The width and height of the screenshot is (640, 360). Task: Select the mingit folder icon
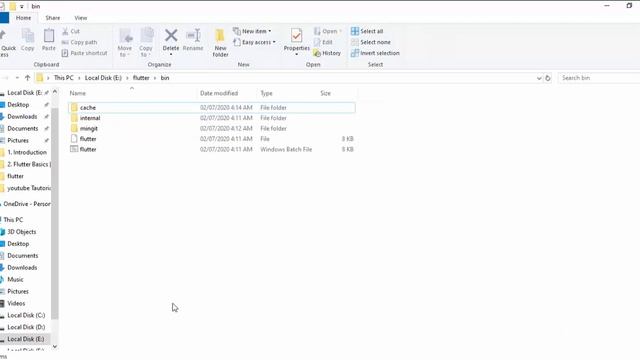click(x=74, y=128)
